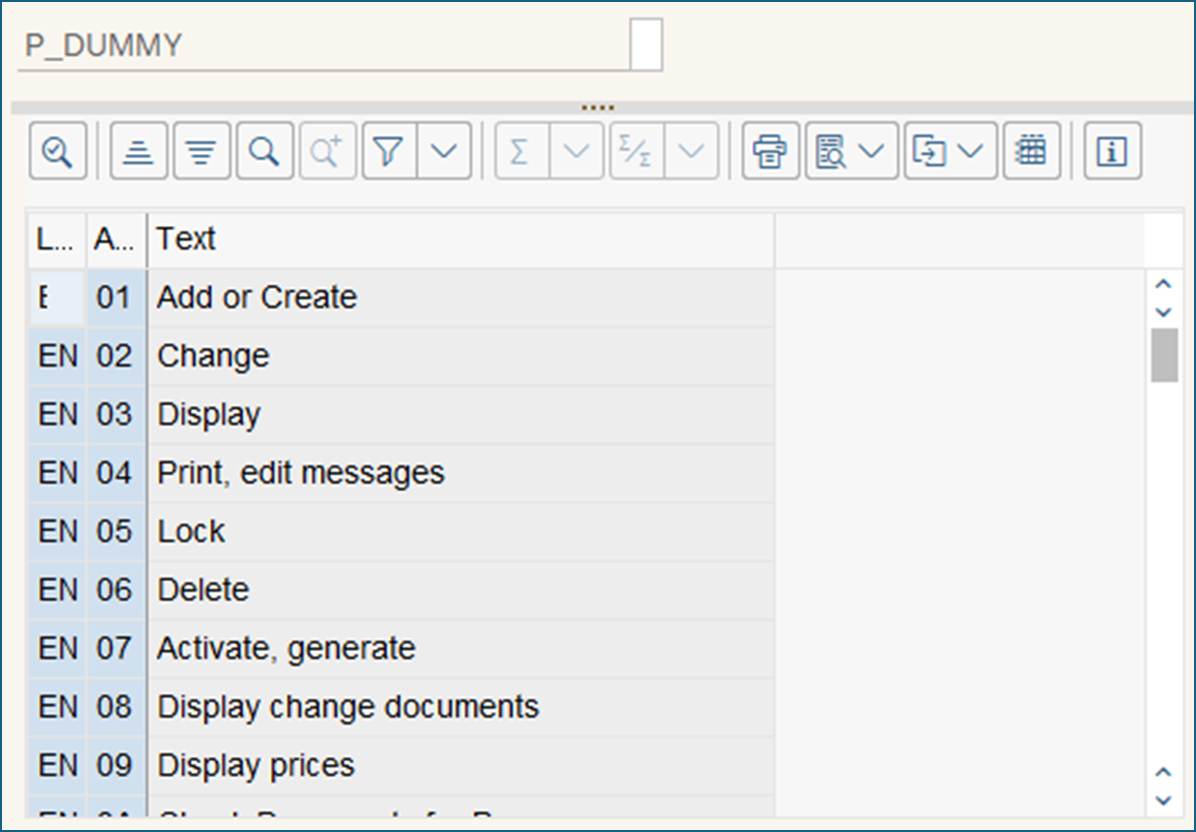Open the Export dropdown menu
Image resolution: width=1196 pixels, height=832 pixels.
click(x=950, y=152)
